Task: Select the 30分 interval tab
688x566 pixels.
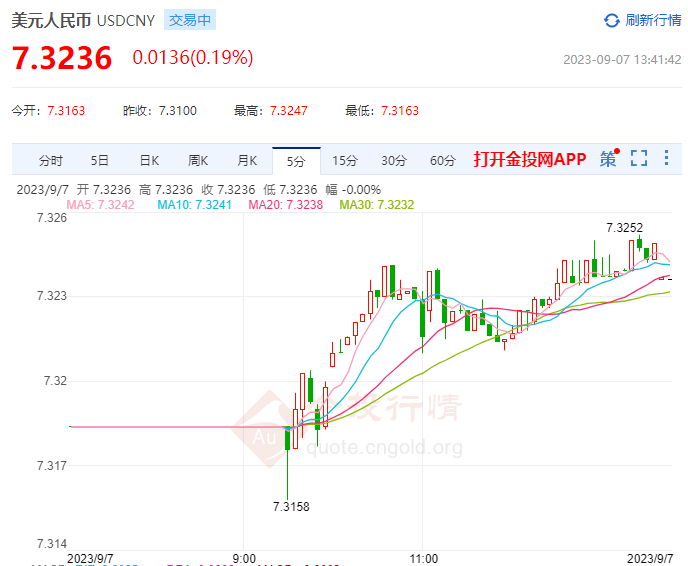Action: [x=394, y=160]
